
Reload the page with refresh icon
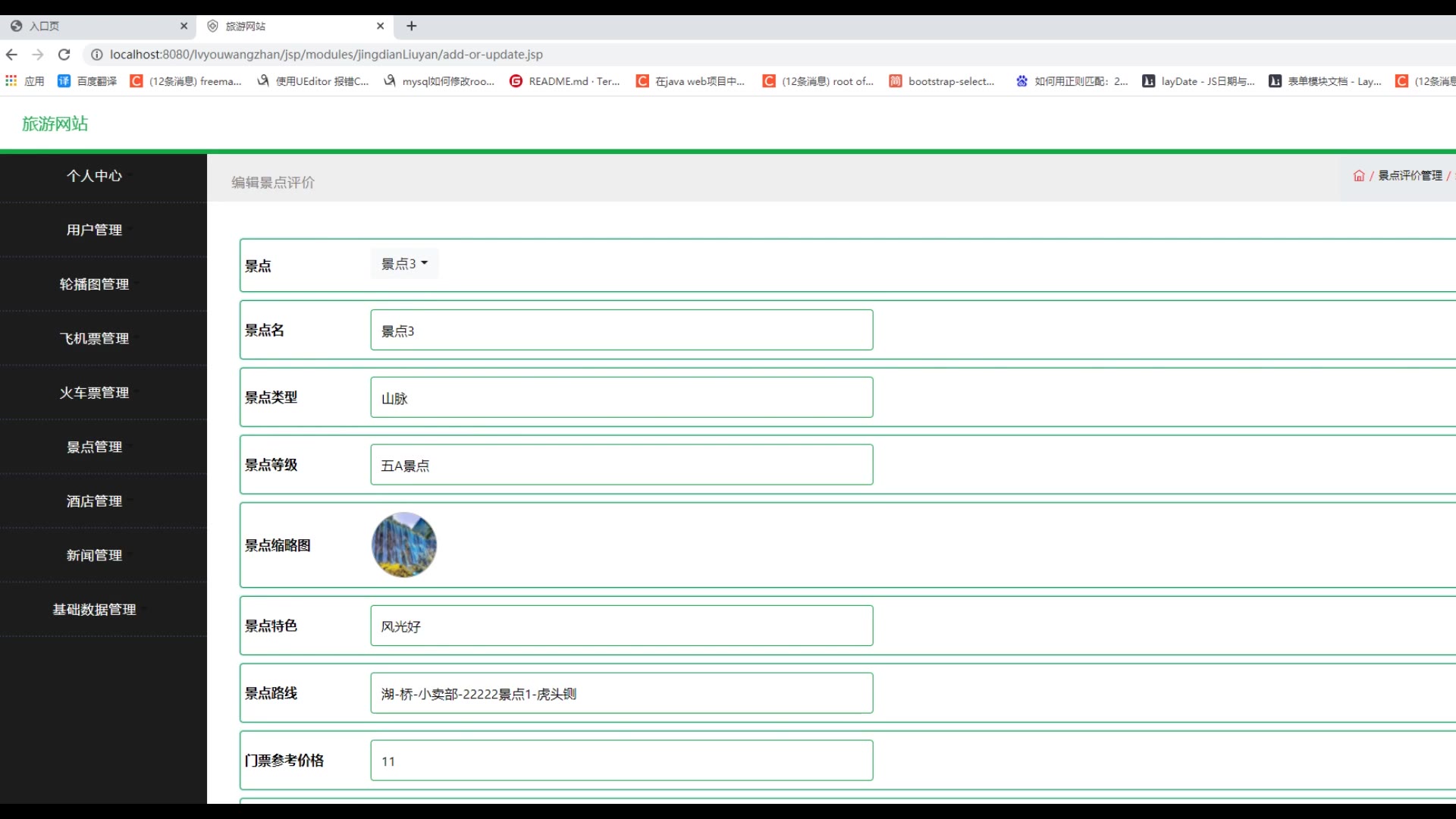tap(64, 55)
